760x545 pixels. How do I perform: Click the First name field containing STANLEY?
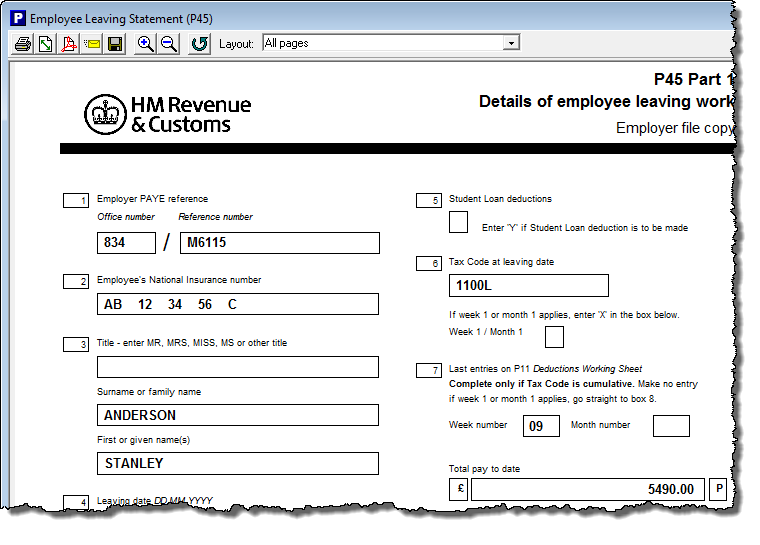pyautogui.click(x=238, y=463)
